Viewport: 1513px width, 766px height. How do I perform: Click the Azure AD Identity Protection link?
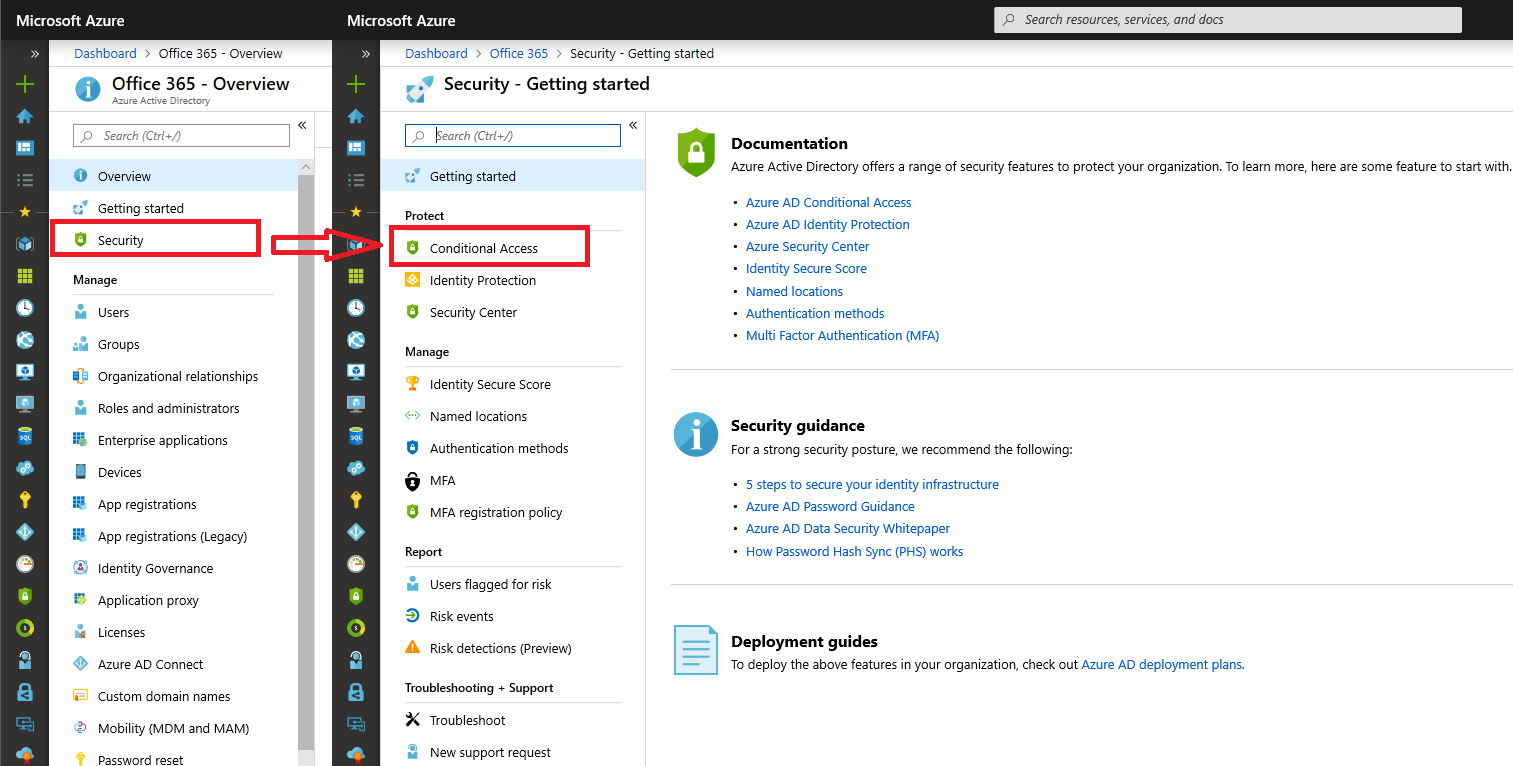coord(827,224)
